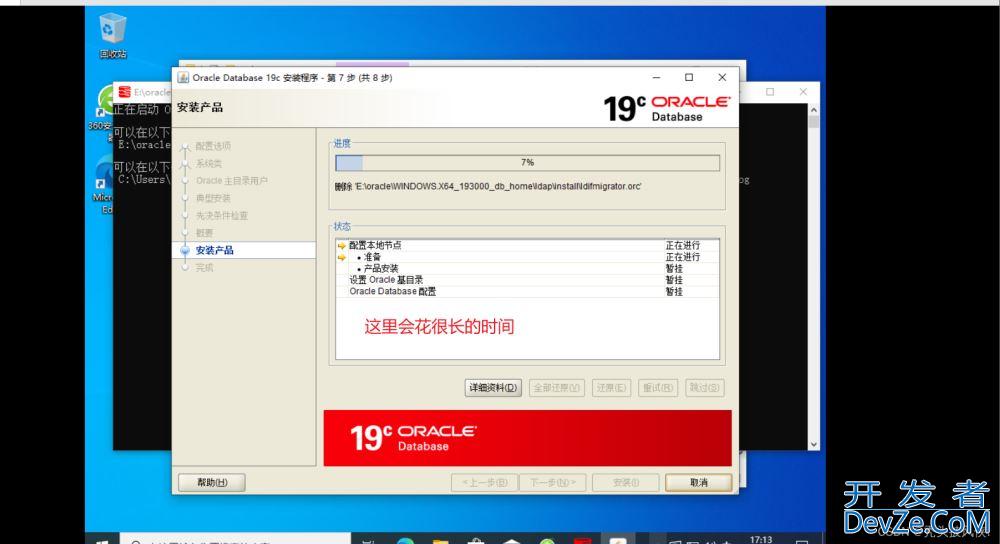The width and height of the screenshot is (1000, 544).
Task: Click 暂挂 status of 设置 Oracle 基目录
Action: pos(674,280)
